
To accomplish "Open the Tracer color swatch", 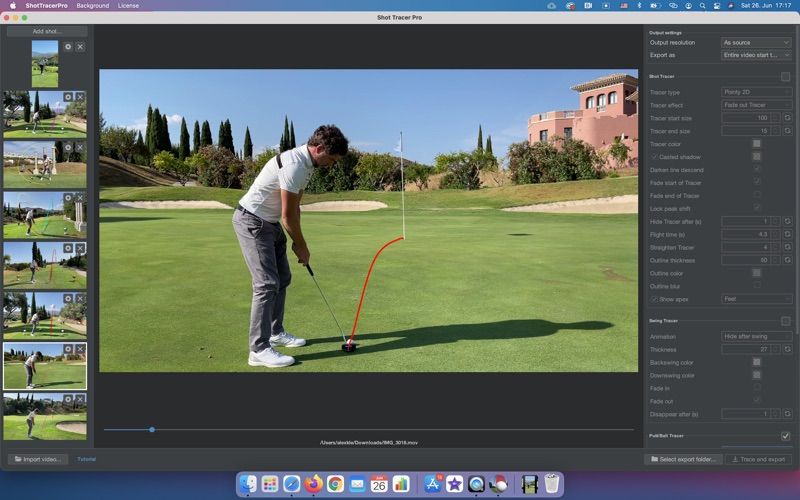I will point(757,144).
